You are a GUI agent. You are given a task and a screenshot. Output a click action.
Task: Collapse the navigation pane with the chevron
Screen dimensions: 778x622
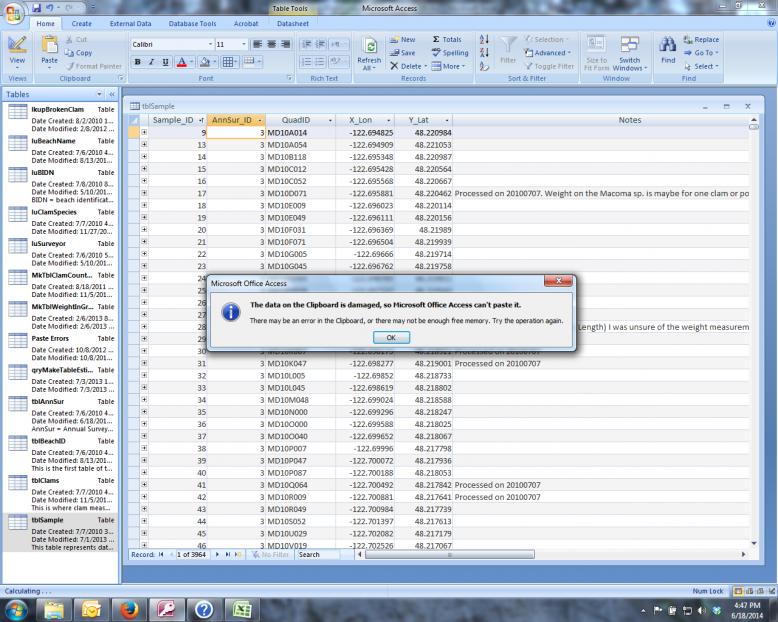tap(112, 94)
